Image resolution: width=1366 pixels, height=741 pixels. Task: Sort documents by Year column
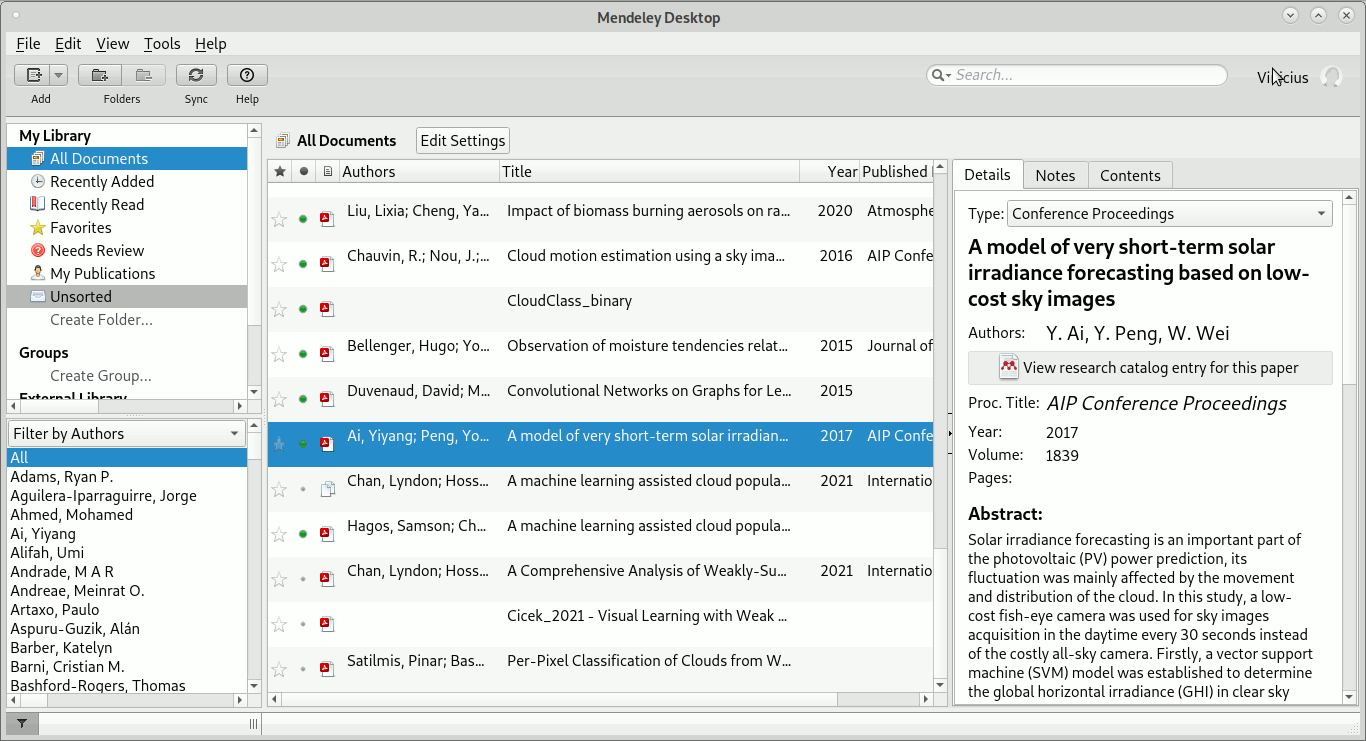click(x=830, y=172)
